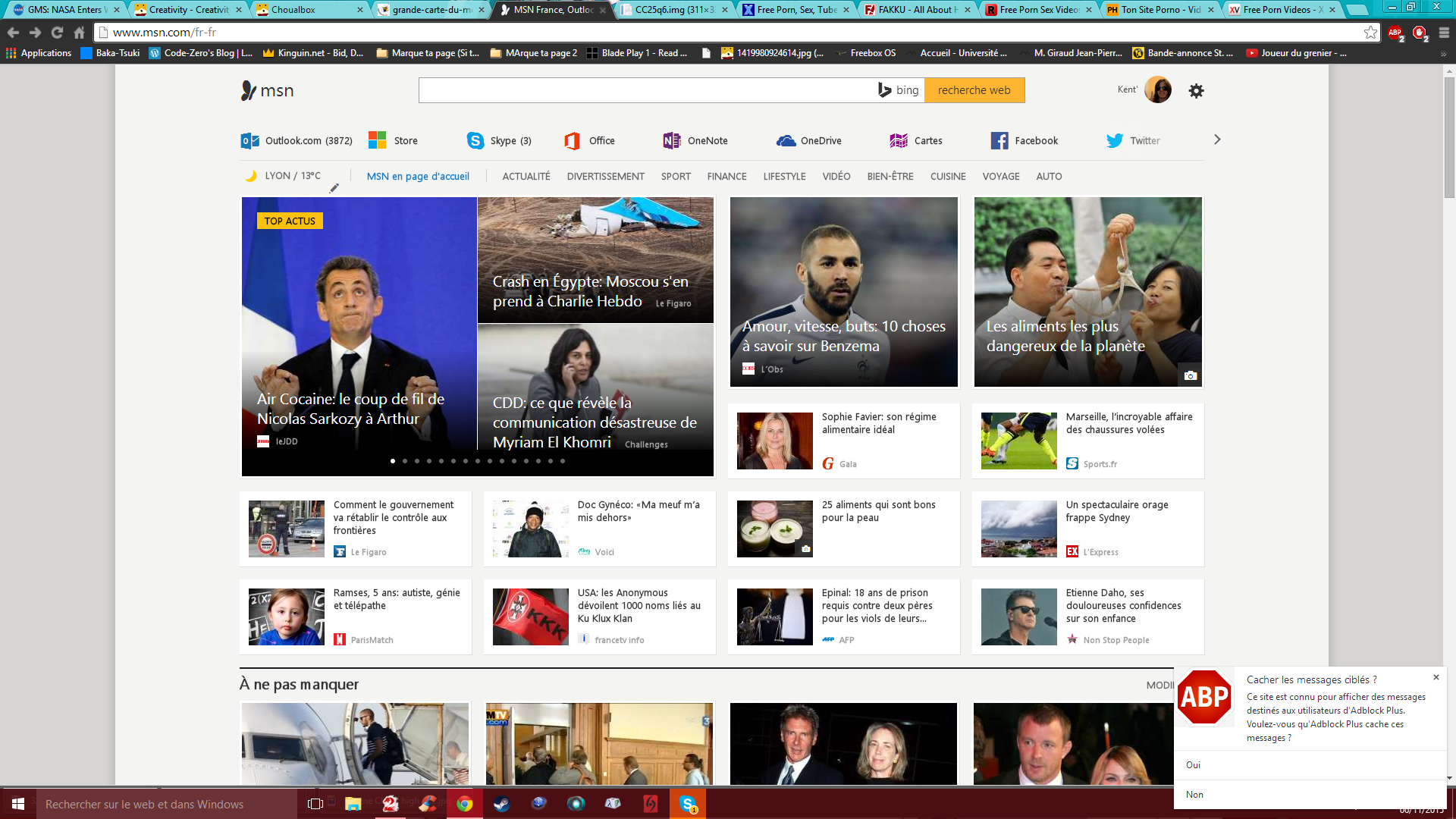
Task: Open Chrome hamburger menu
Action: coord(1444,33)
